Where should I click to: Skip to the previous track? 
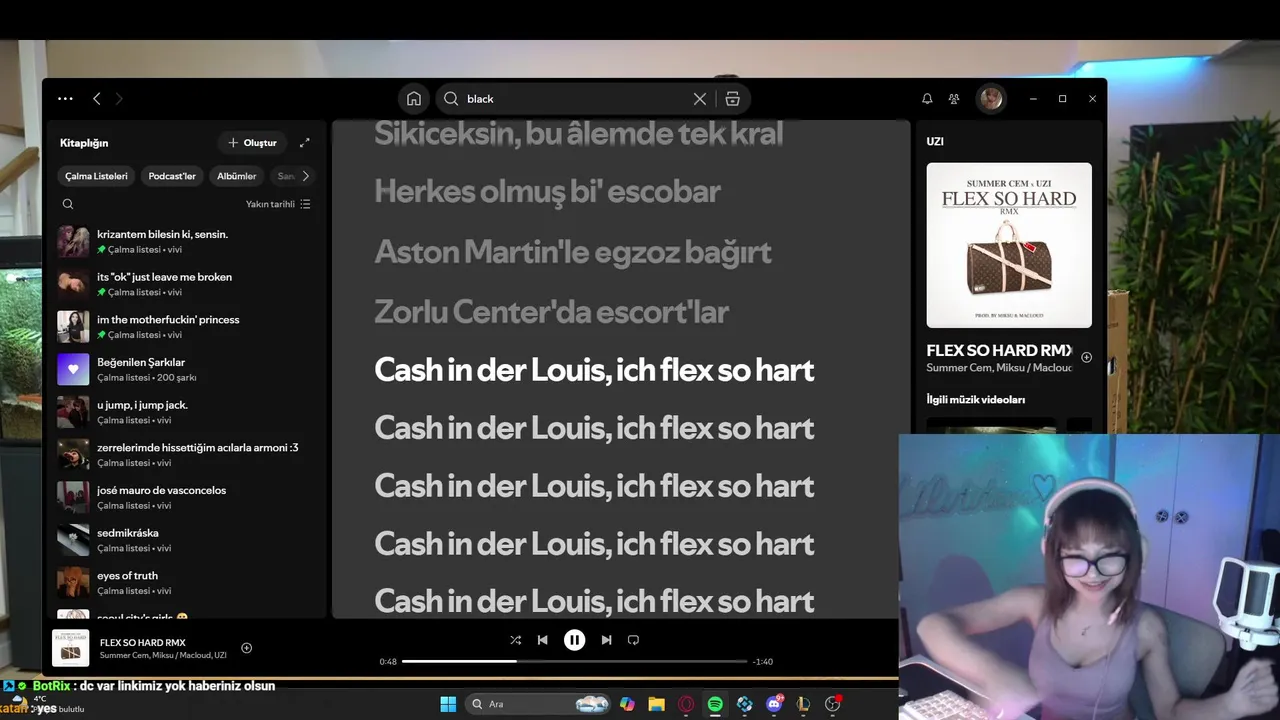coord(542,640)
